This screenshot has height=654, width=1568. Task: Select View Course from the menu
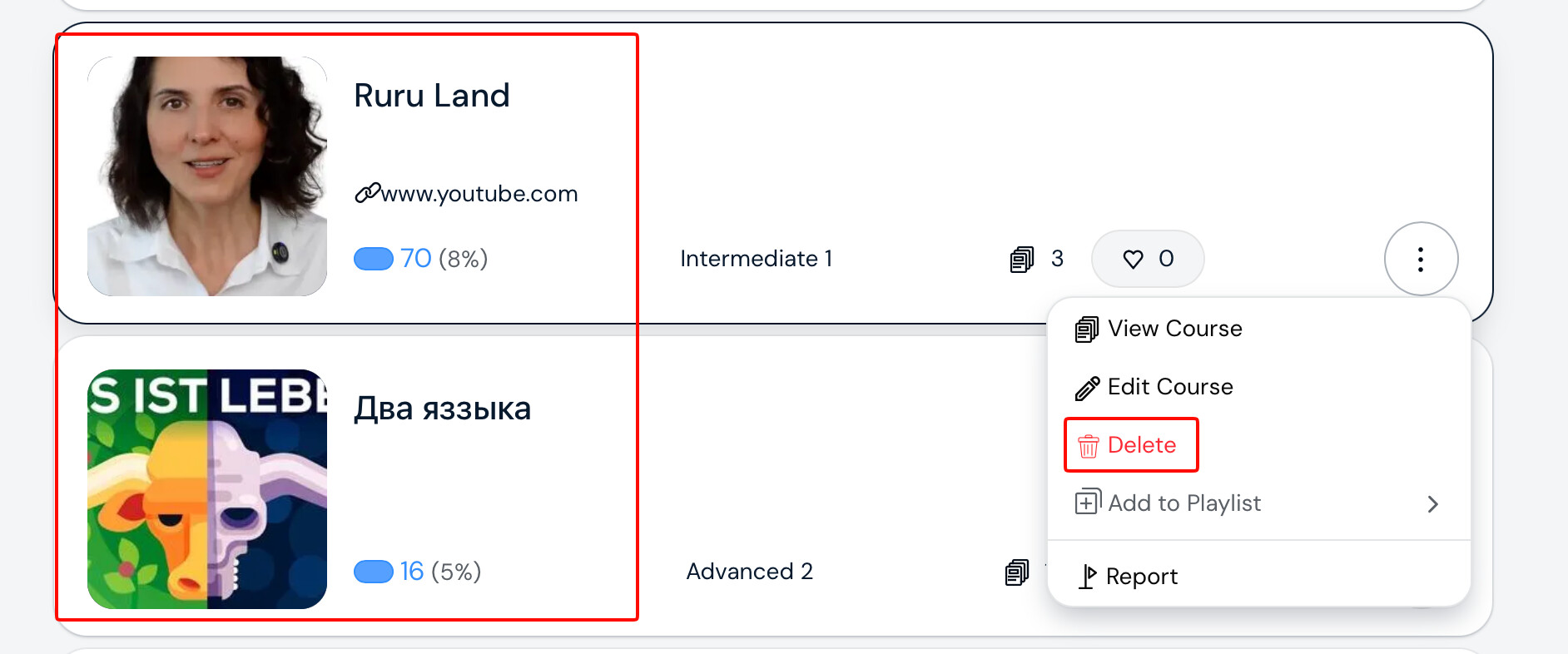tap(1174, 329)
